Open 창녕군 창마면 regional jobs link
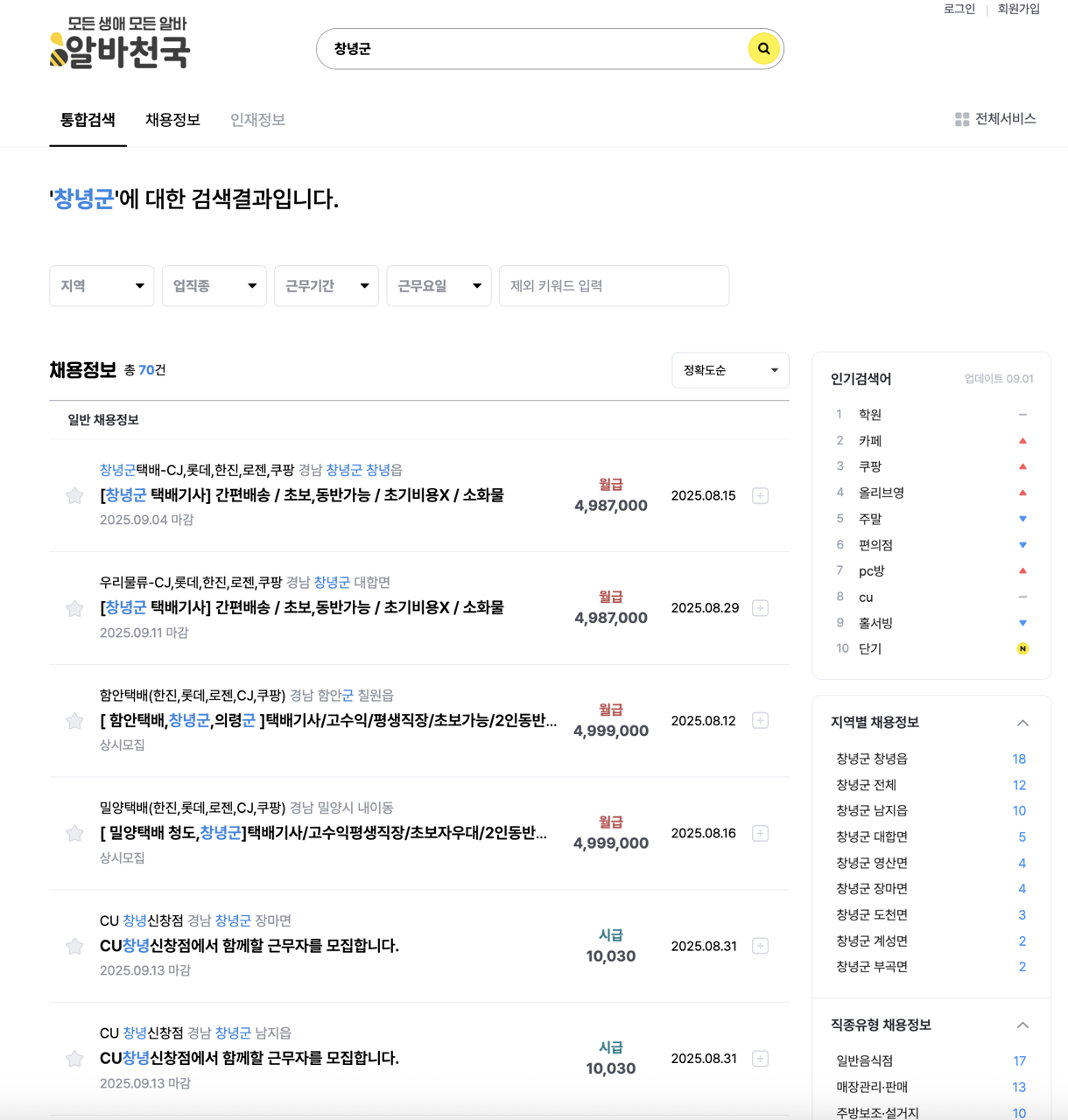Viewport: 1068px width, 1120px height. pos(869,888)
